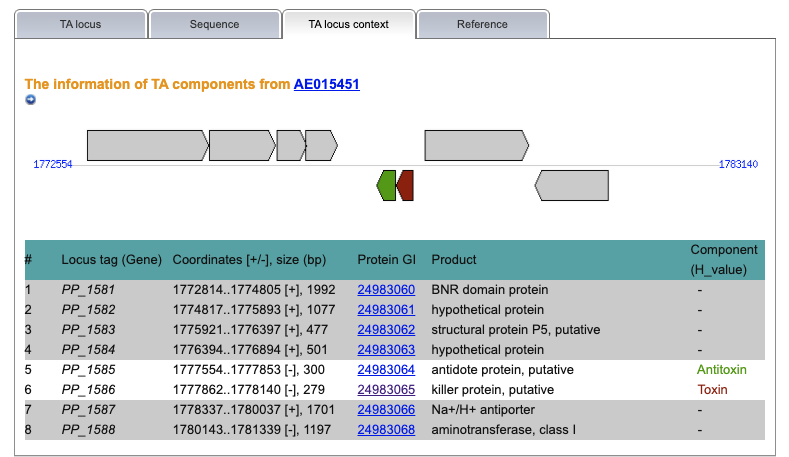This screenshot has height=457, width=789.
Task: Open protein GI 24983060 link
Action: tap(386, 289)
